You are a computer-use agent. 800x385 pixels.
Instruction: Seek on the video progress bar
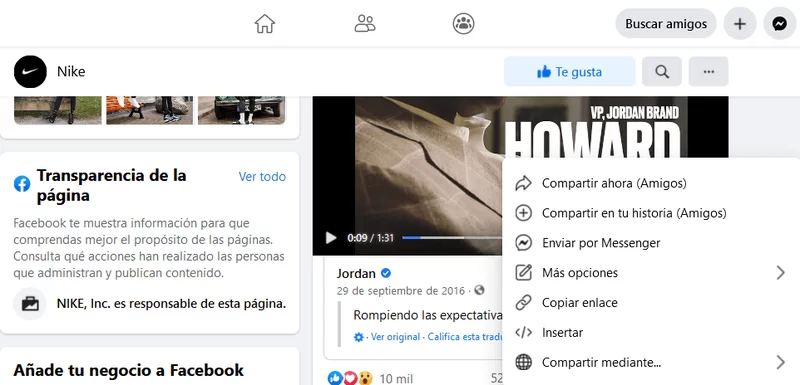[452, 238]
